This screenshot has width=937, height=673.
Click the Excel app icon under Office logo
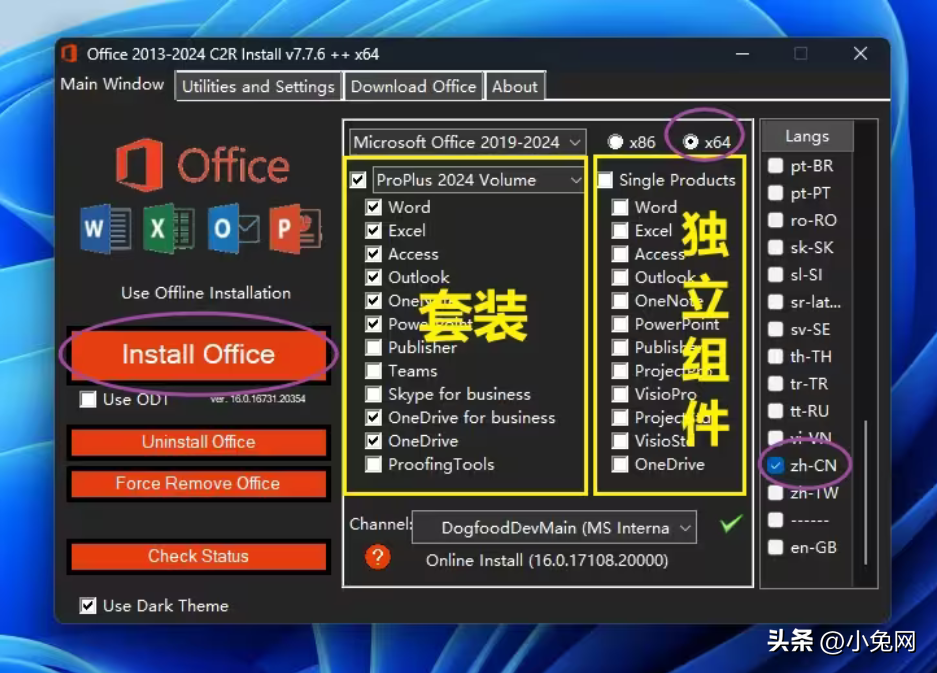(x=168, y=228)
